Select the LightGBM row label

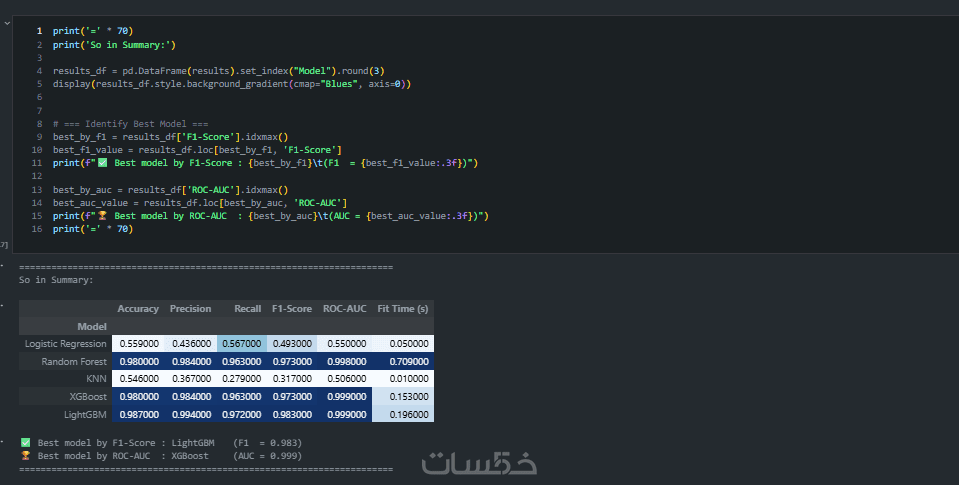(85, 415)
